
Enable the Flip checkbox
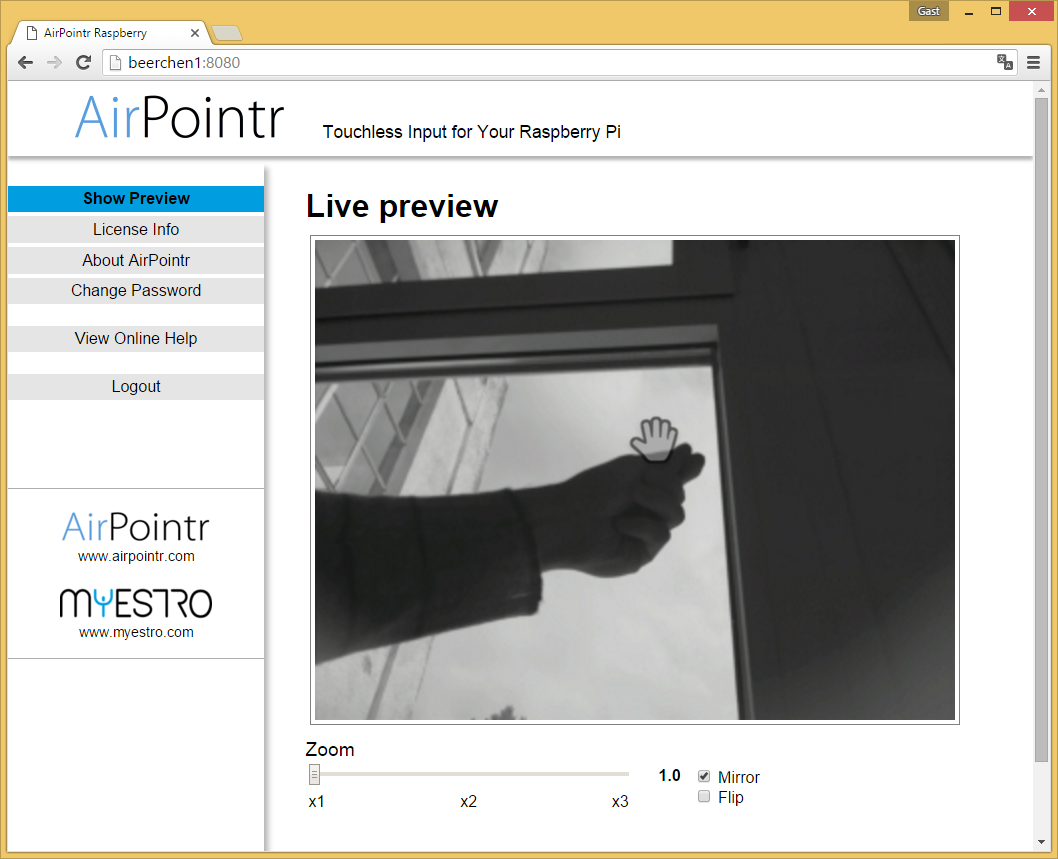pyautogui.click(x=704, y=797)
